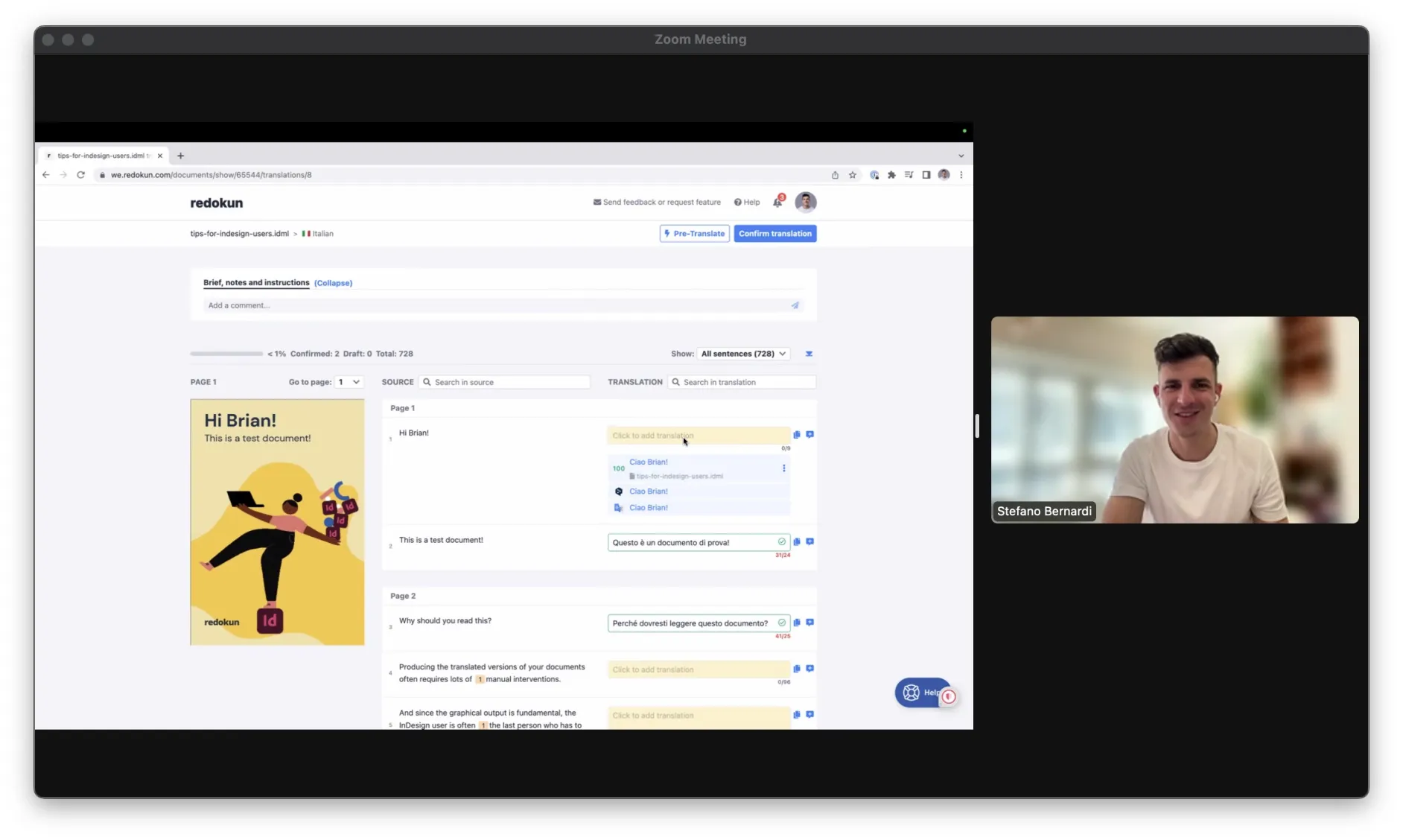Screen dimensions: 1403x840
Task: Open the redokun user avatar menu
Action: [x=806, y=202]
